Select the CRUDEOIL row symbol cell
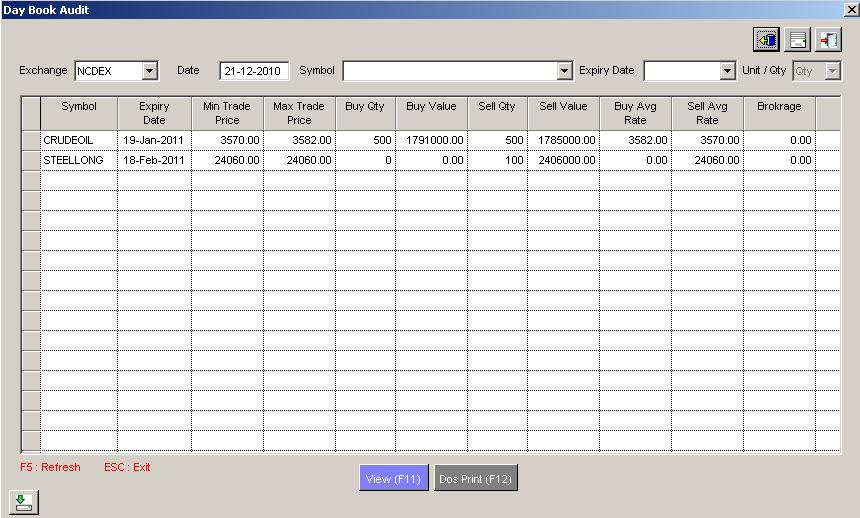Viewport: 860px width, 518px height. coord(79,140)
